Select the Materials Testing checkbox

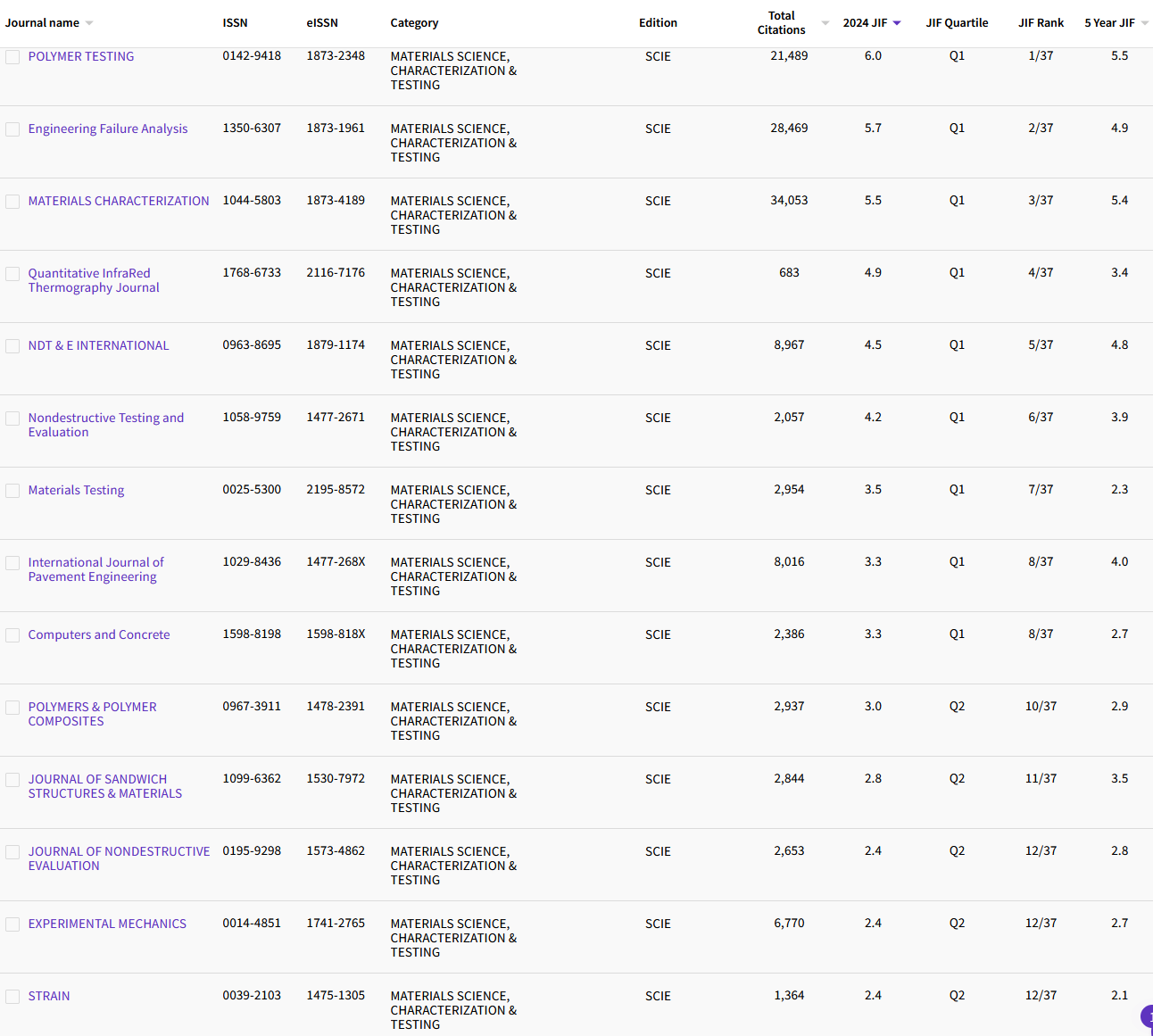pos(12,490)
